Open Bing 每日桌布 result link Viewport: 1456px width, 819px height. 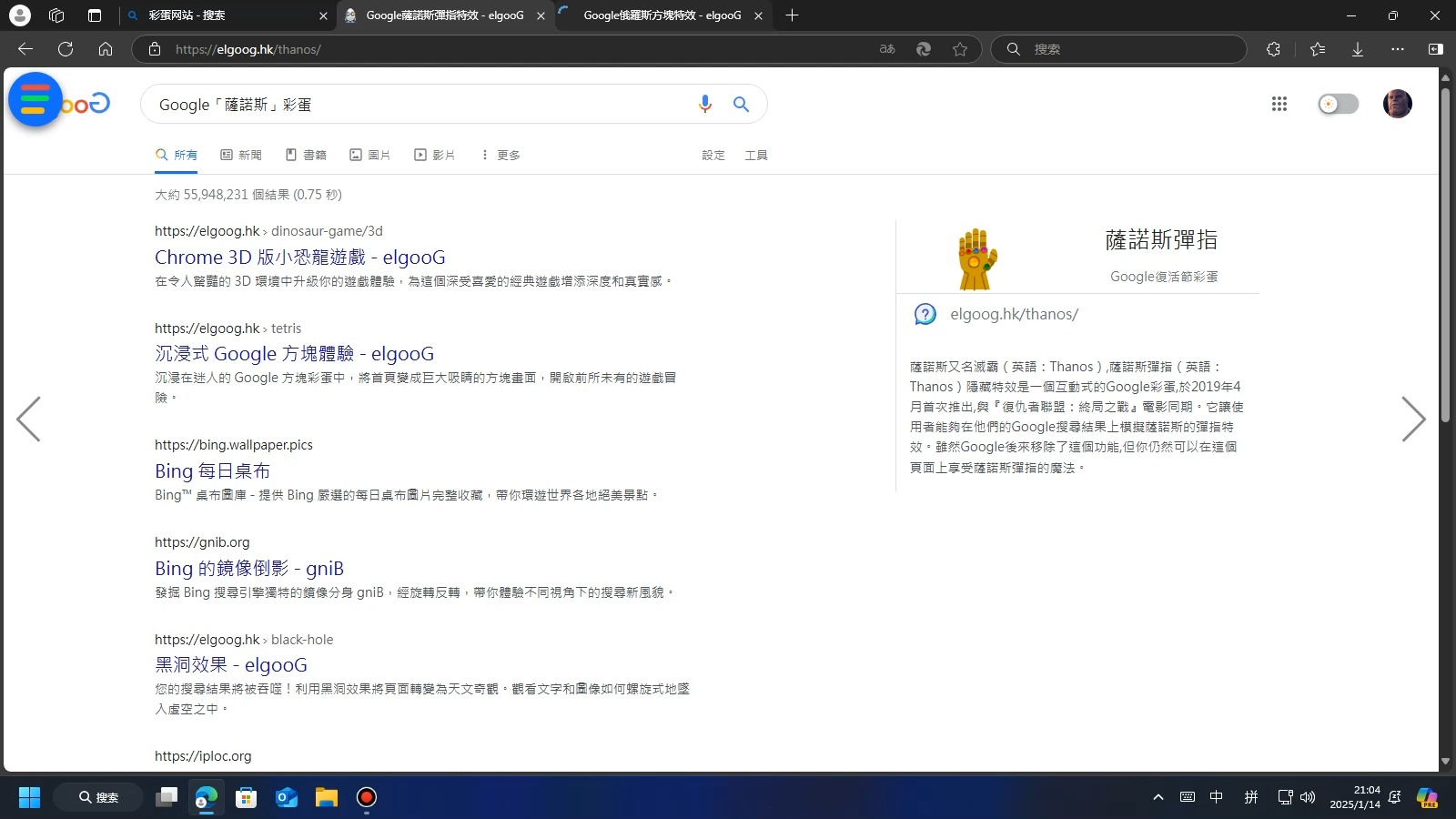coord(212,470)
